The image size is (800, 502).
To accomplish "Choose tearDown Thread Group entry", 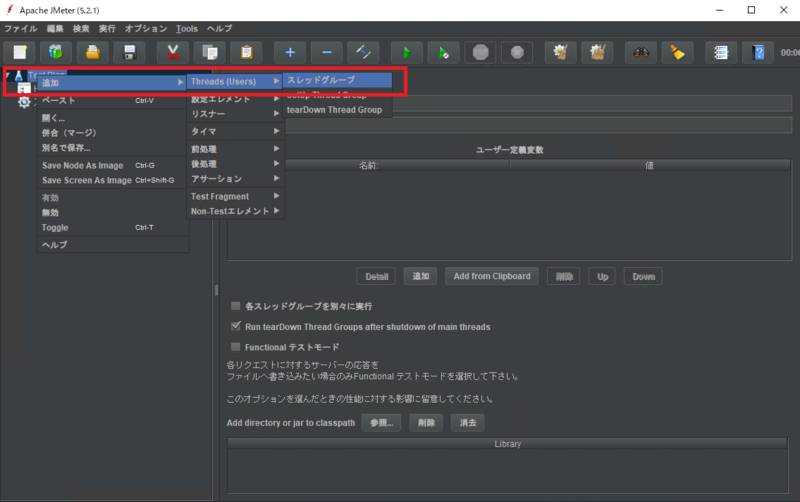I will tap(337, 110).
